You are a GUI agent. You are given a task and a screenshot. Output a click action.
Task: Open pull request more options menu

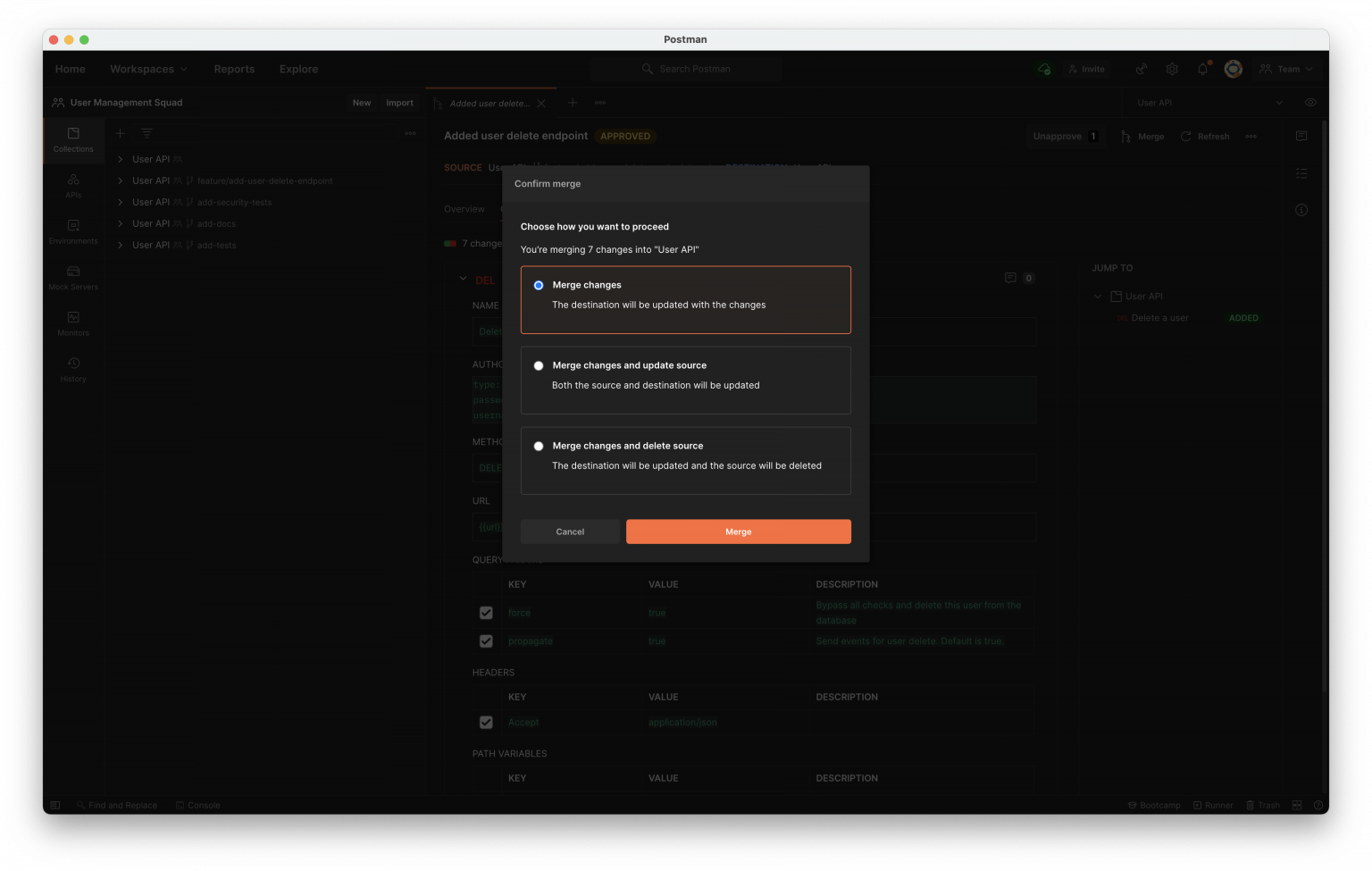pos(1251,137)
